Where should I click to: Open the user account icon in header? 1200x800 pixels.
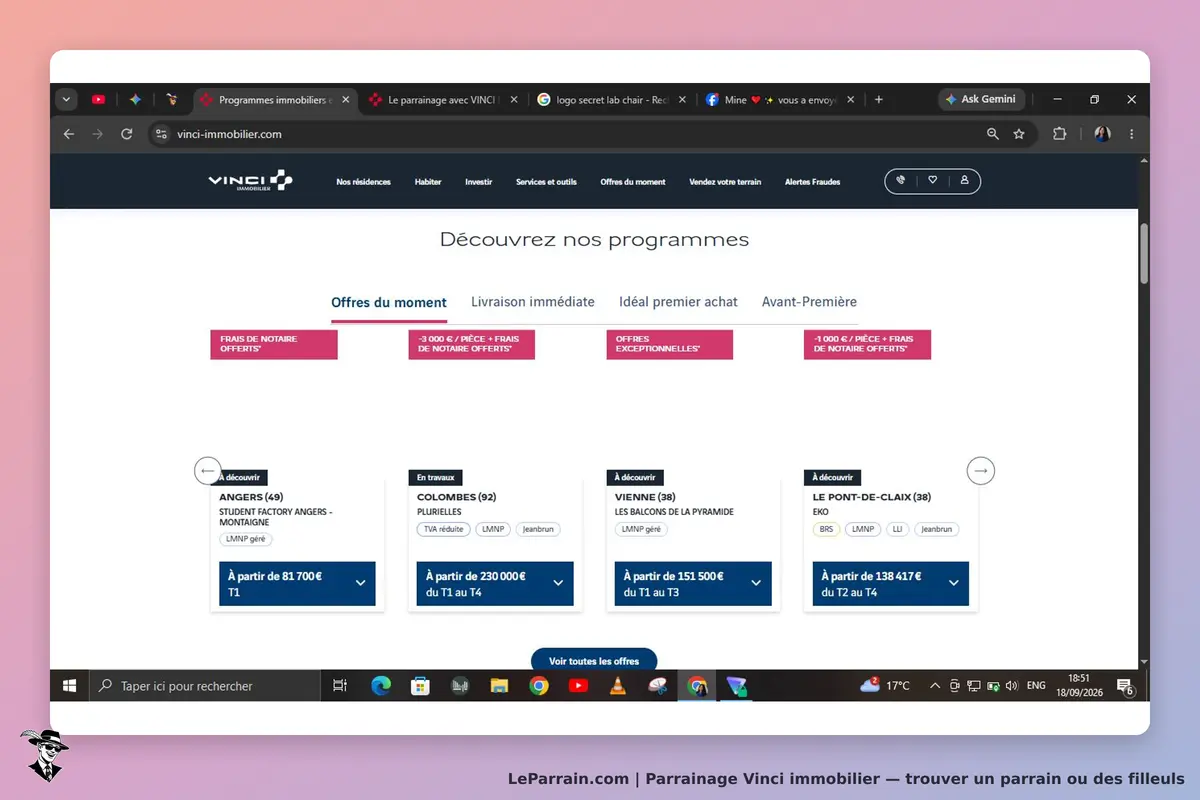pos(964,181)
